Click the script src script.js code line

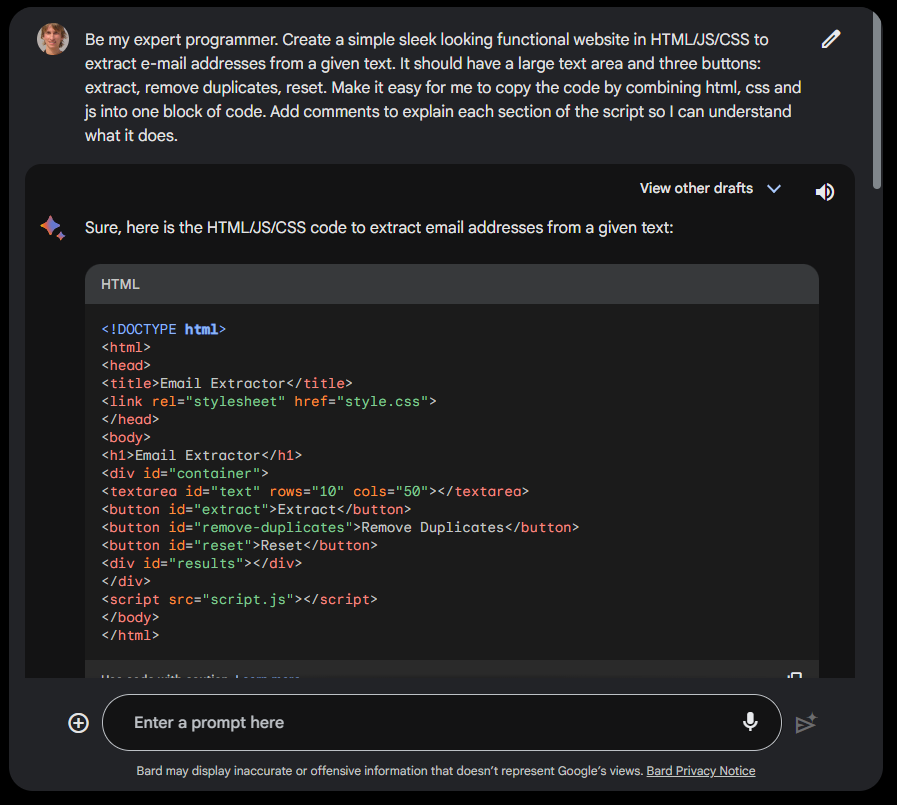point(240,600)
